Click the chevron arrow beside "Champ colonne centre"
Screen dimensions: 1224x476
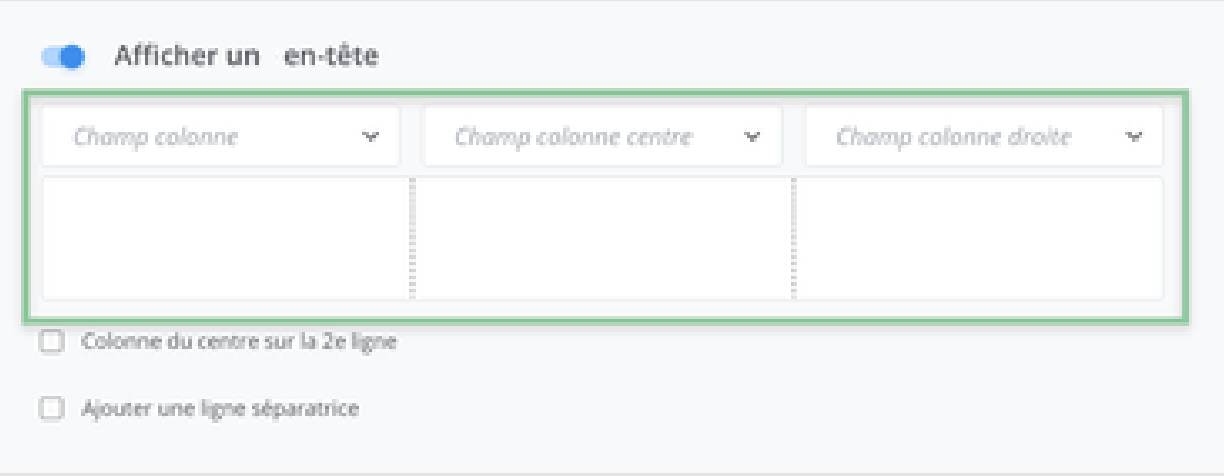click(753, 137)
